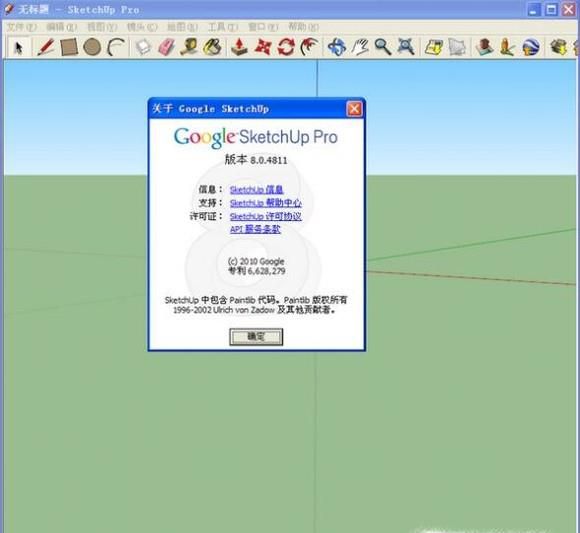This screenshot has height=533, width=580.
Task: Open the 镜头(C) menu
Action: (142, 27)
